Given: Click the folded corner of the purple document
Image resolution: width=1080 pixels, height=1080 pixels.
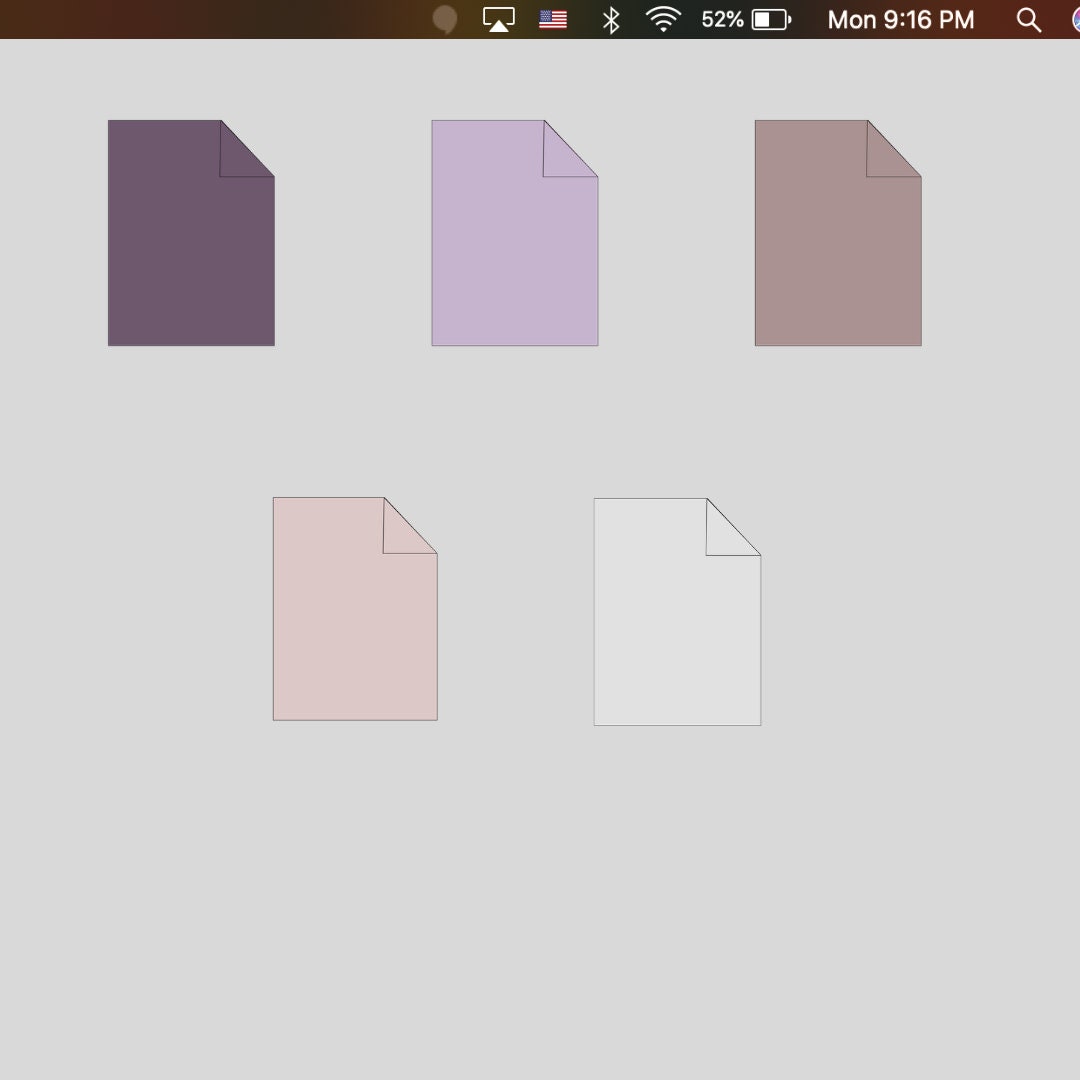Looking at the screenshot, I should pos(243,148).
